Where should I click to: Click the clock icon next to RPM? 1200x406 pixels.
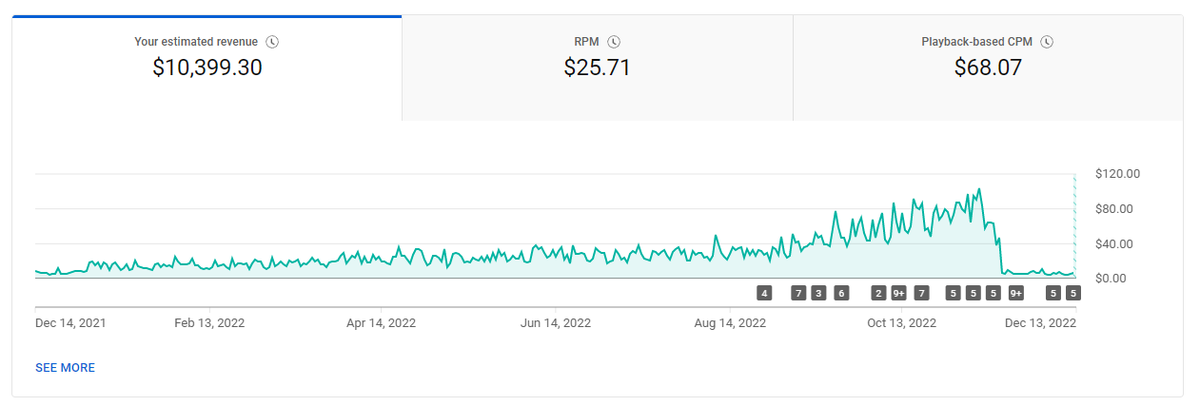point(614,42)
